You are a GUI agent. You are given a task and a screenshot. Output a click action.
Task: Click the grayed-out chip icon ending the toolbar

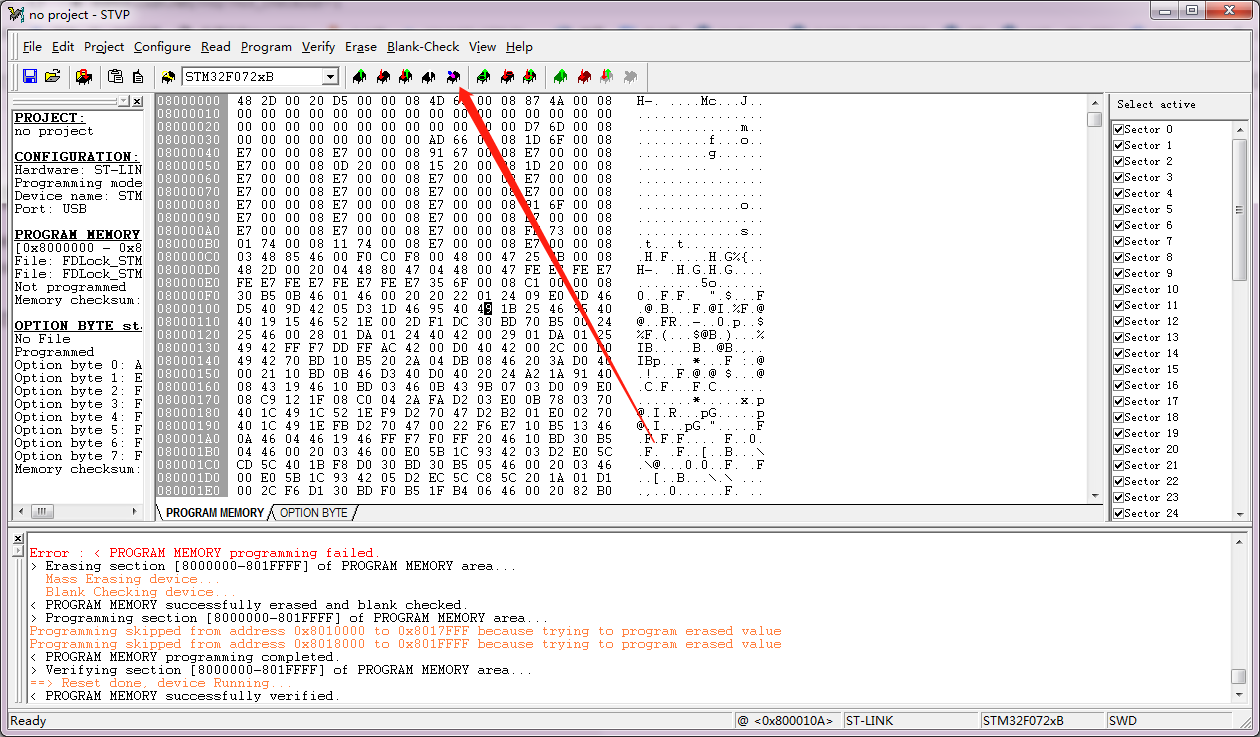coord(630,76)
